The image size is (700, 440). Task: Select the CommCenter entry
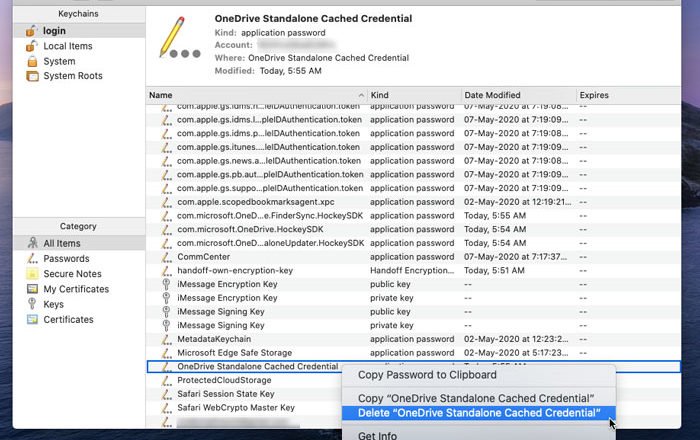413,257
